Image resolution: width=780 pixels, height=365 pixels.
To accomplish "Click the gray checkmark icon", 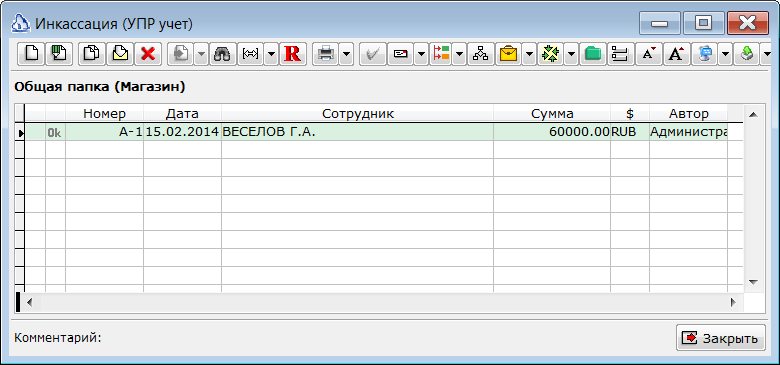I will click(x=372, y=54).
